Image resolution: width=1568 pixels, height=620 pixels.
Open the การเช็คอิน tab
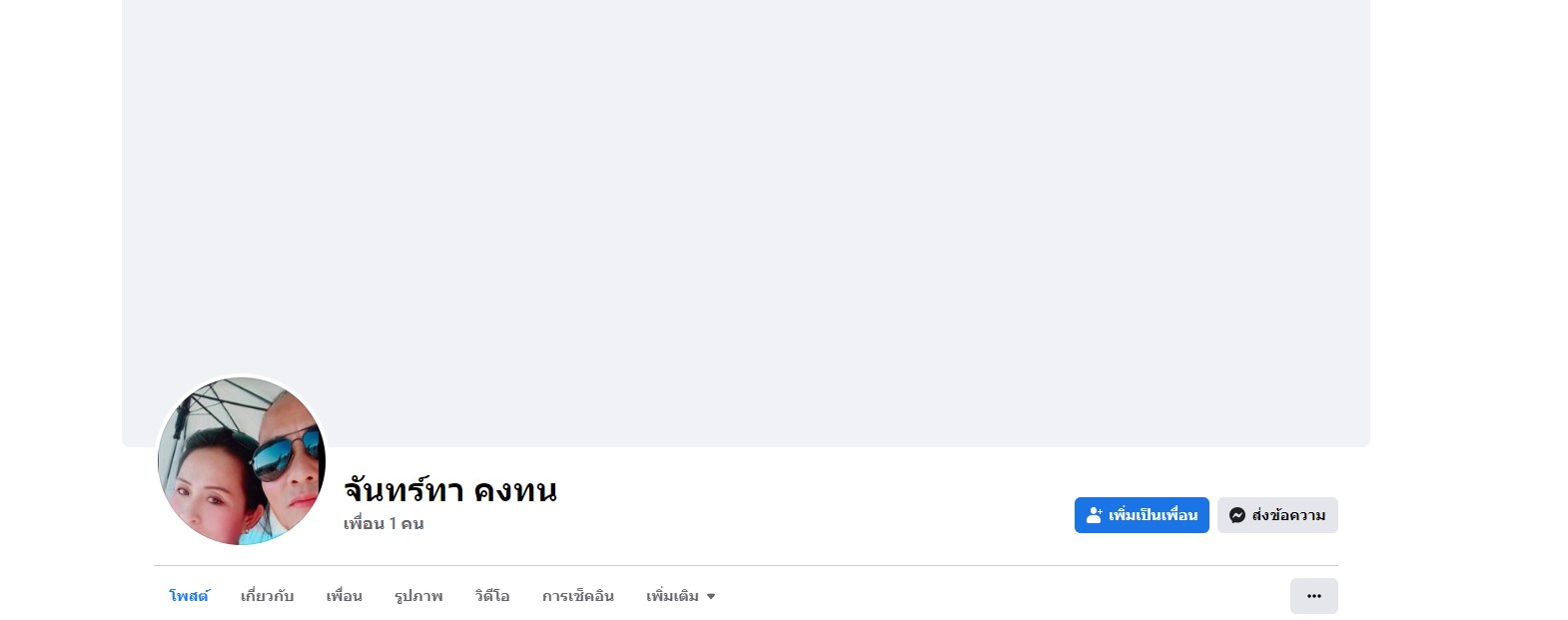pyautogui.click(x=578, y=596)
